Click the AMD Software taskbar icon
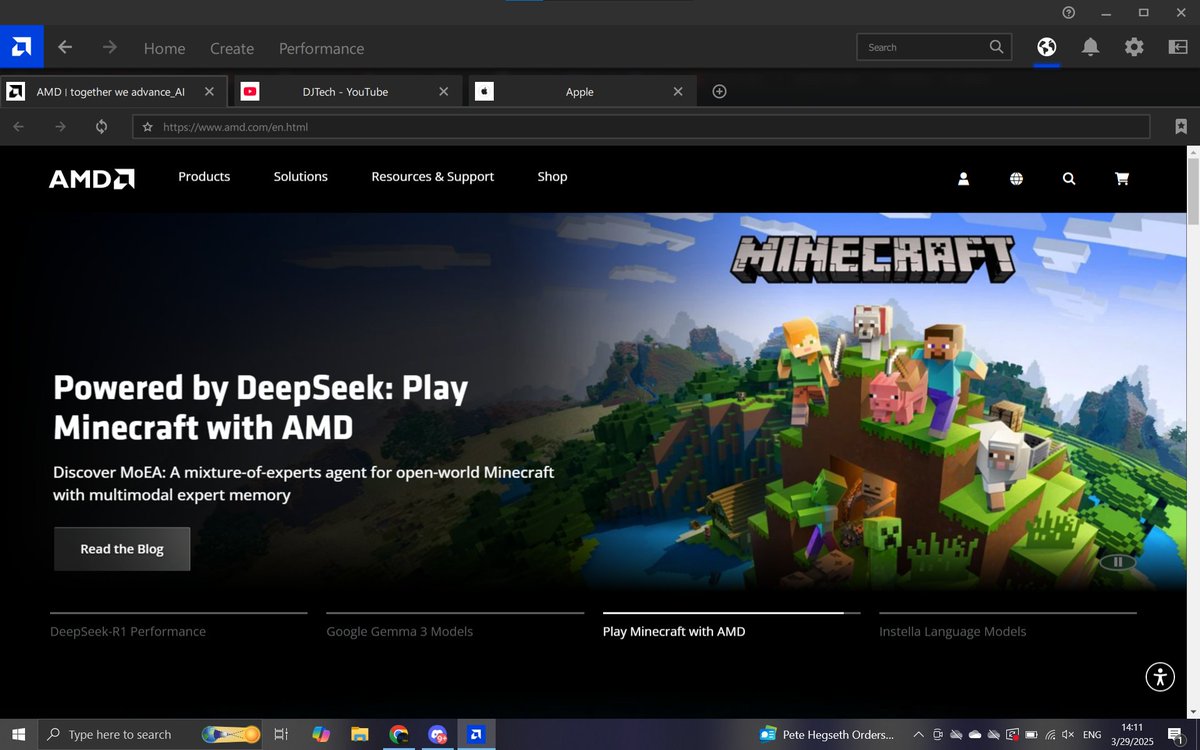This screenshot has width=1200, height=750. [477, 734]
